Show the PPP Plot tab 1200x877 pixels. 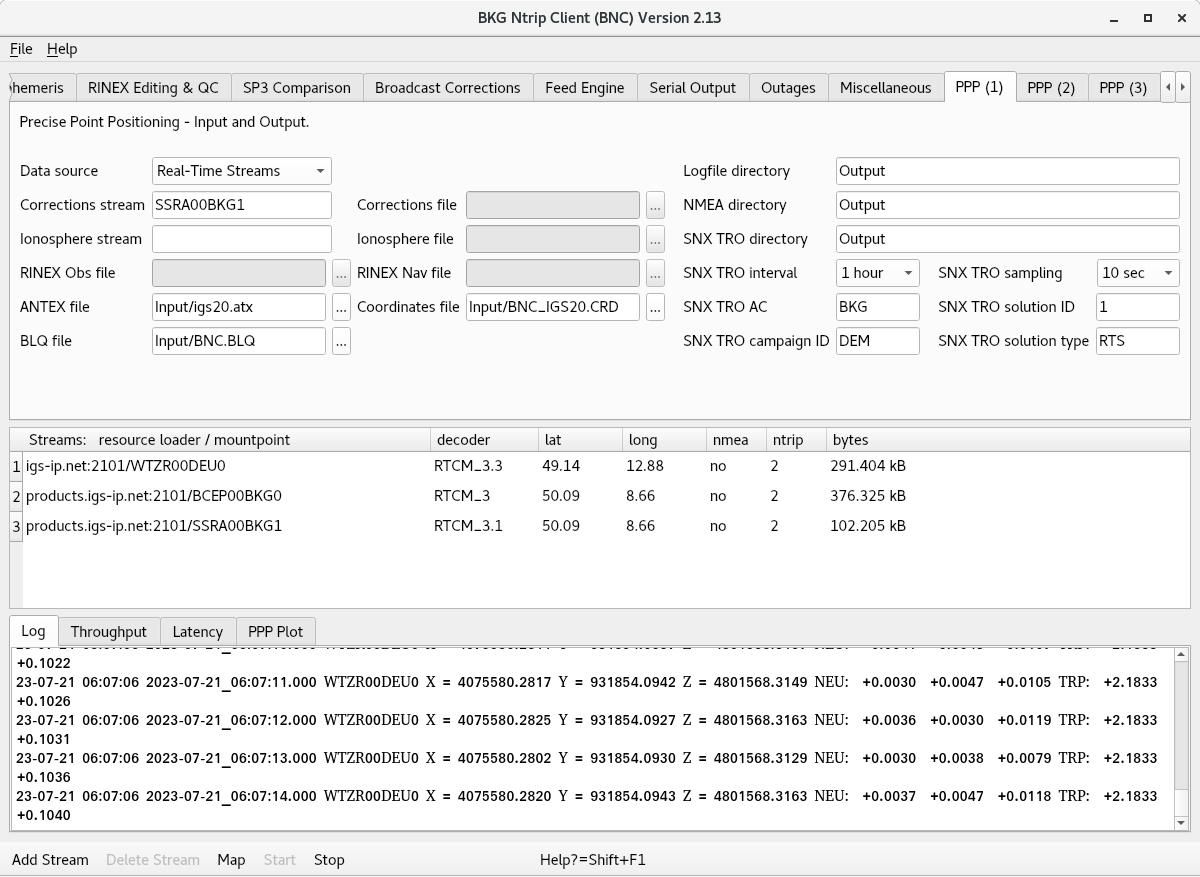point(275,632)
